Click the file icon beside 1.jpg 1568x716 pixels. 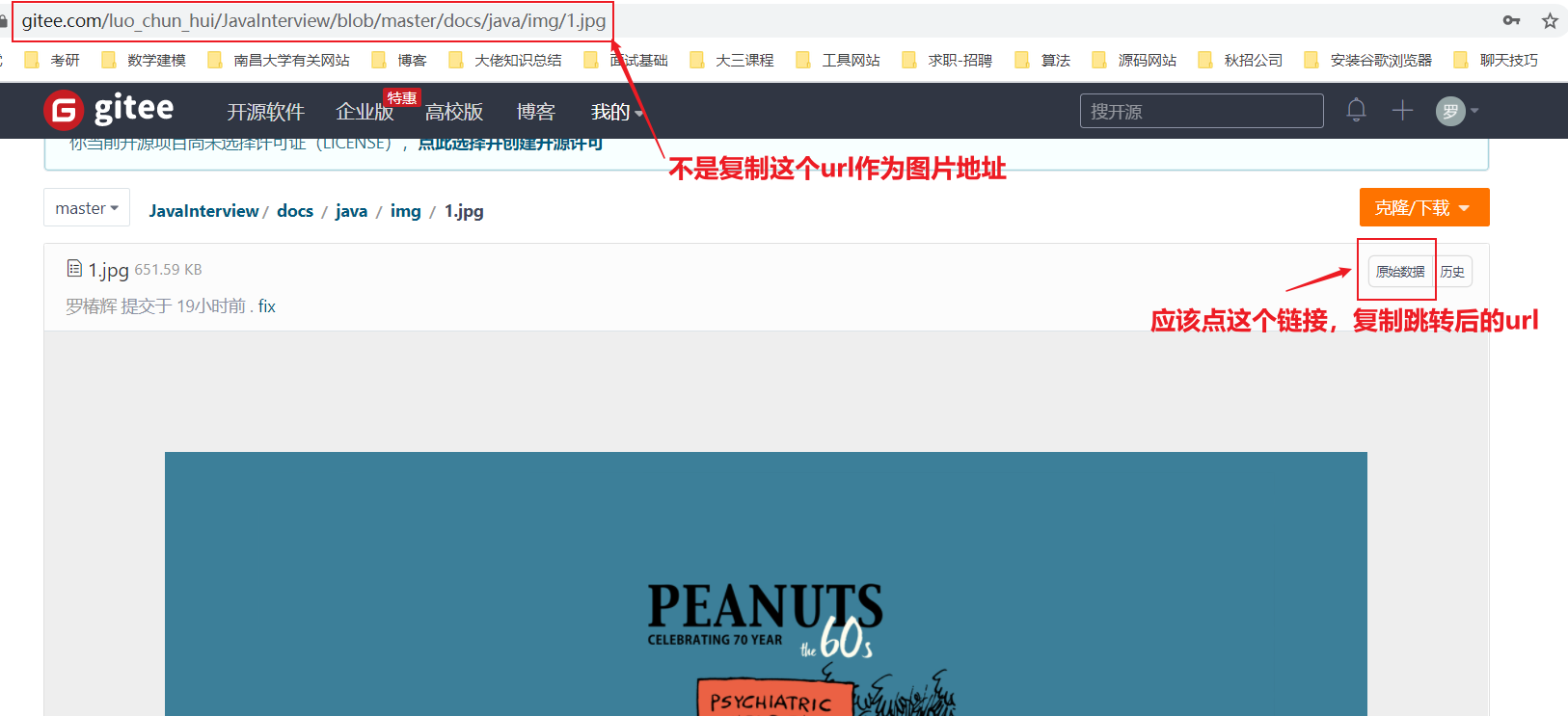click(x=74, y=268)
